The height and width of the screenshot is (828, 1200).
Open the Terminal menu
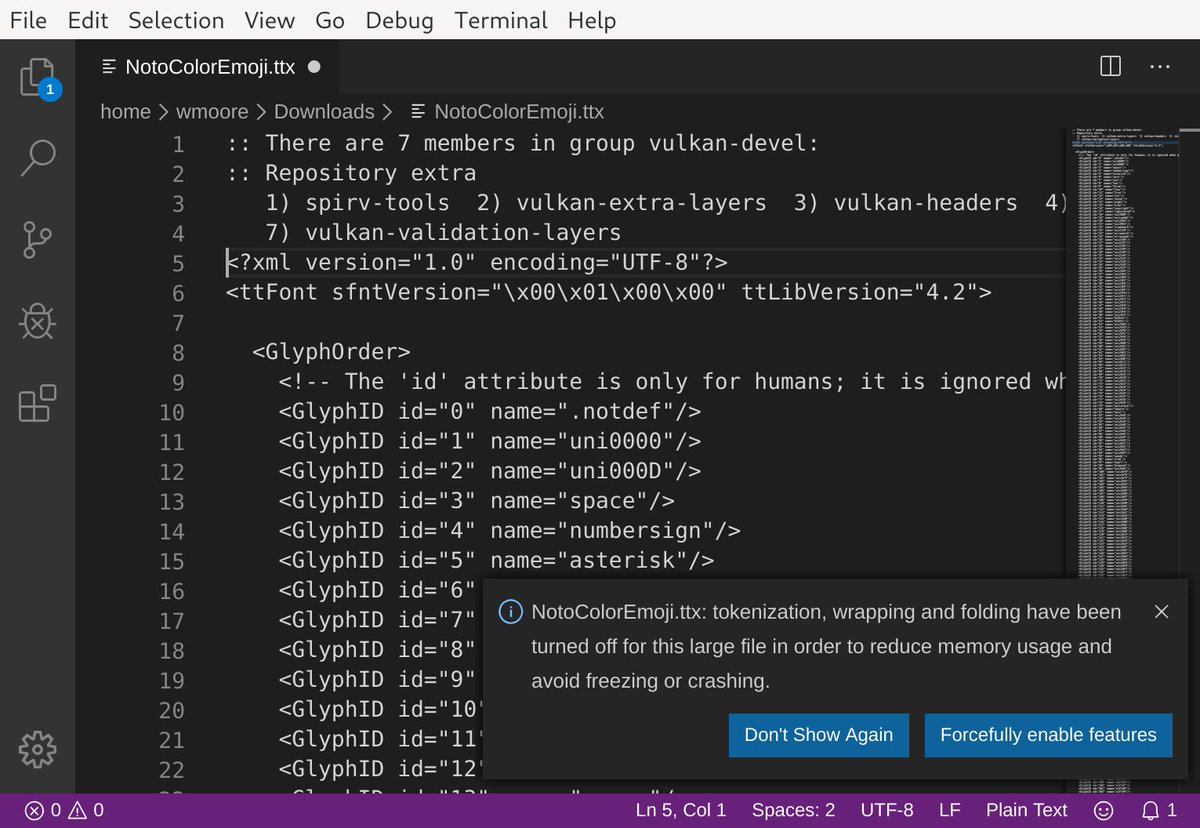[500, 19]
